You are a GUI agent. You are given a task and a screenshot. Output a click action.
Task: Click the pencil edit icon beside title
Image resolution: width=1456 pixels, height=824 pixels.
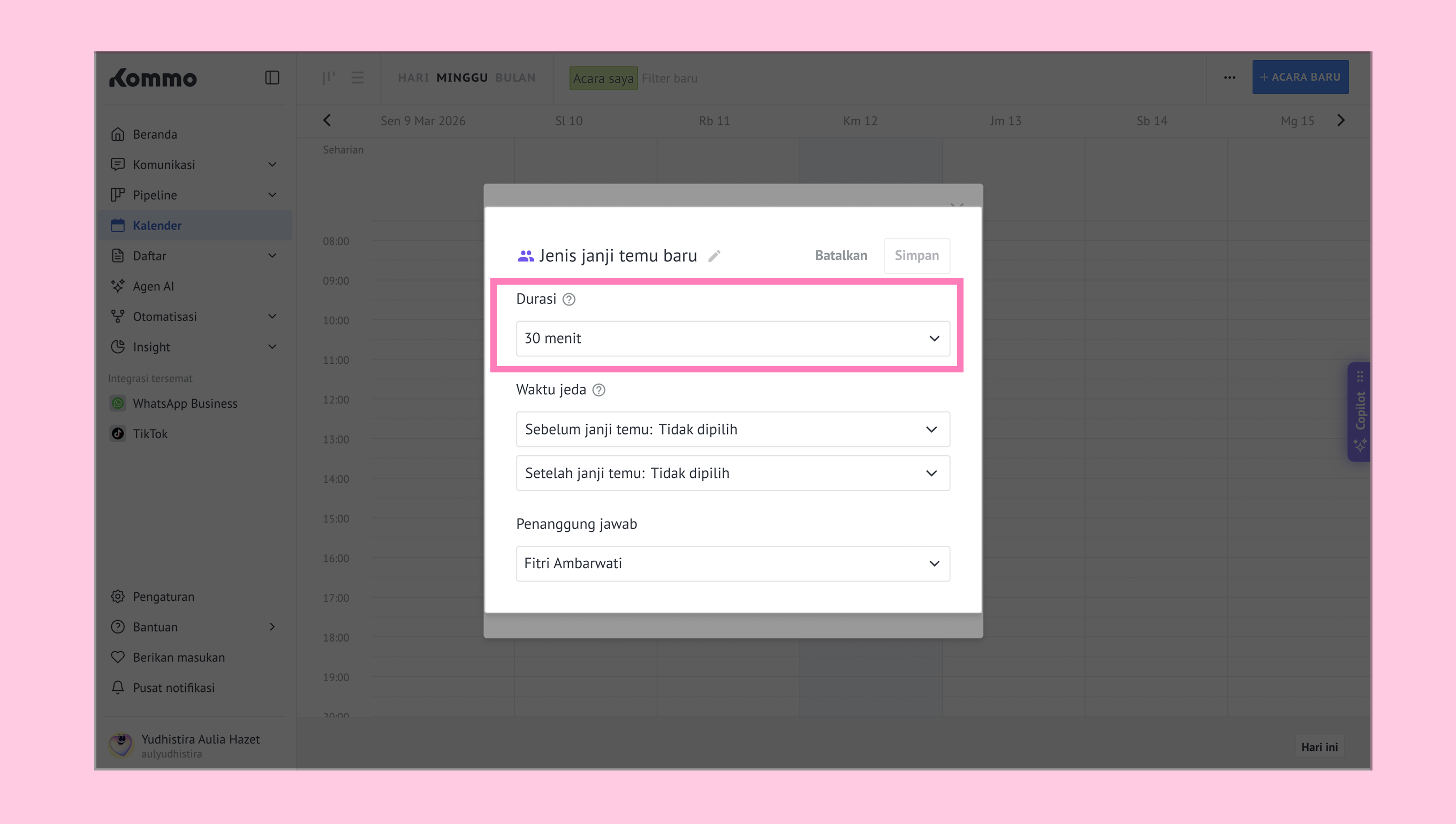click(x=715, y=256)
